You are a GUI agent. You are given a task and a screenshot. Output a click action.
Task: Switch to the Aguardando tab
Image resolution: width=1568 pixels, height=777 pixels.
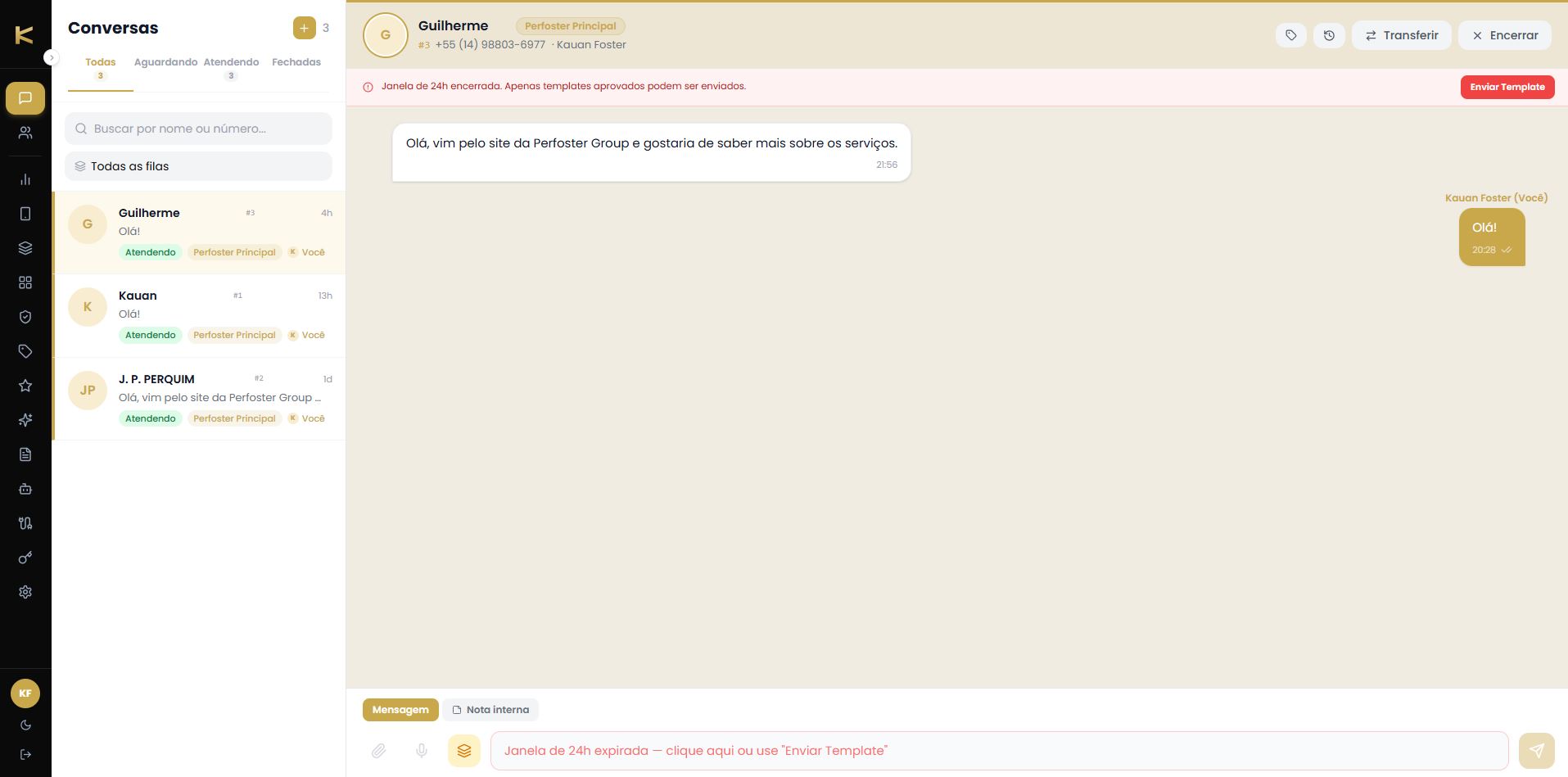(165, 62)
